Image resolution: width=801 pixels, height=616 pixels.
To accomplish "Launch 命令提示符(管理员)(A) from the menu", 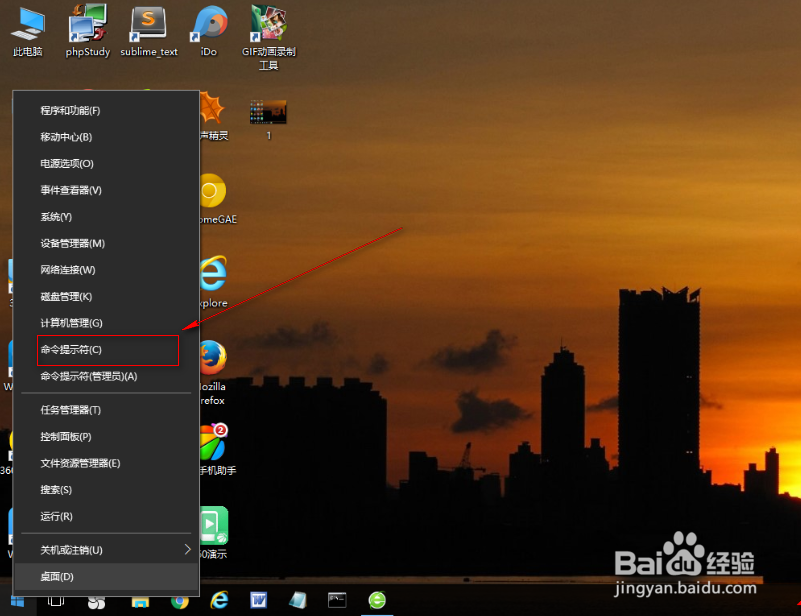I will pos(106,376).
